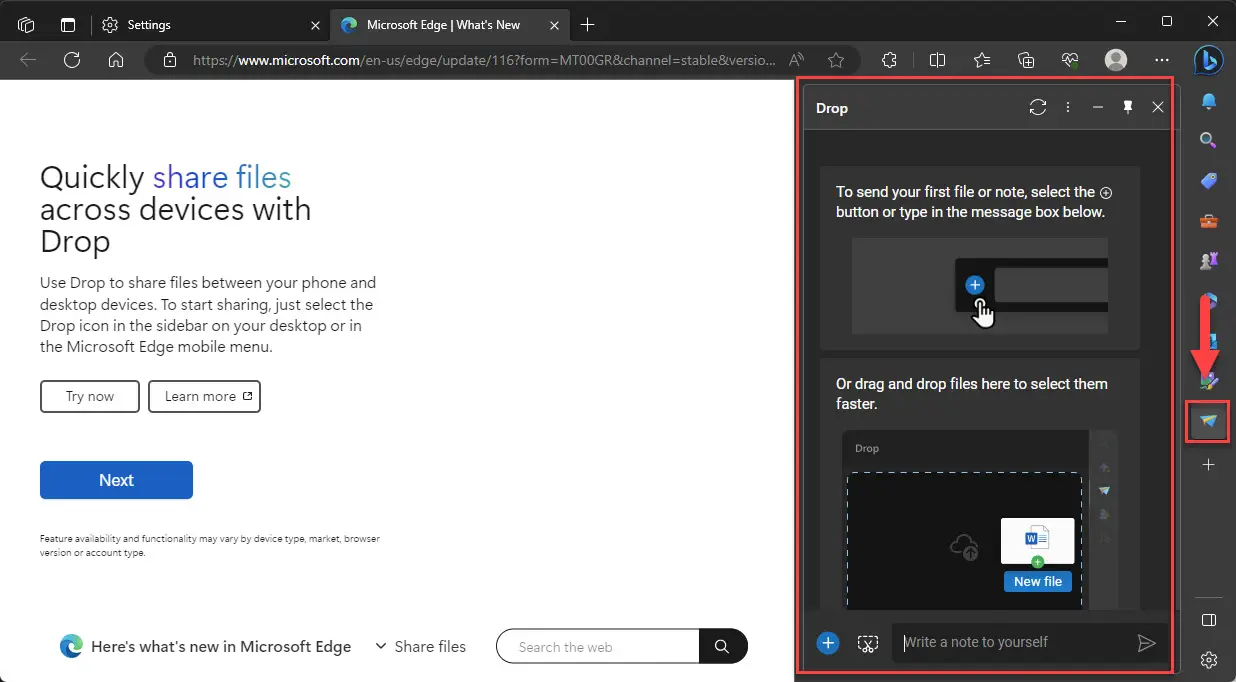Open the user profile avatar
Viewport: 1236px width, 682px height.
coord(1116,61)
